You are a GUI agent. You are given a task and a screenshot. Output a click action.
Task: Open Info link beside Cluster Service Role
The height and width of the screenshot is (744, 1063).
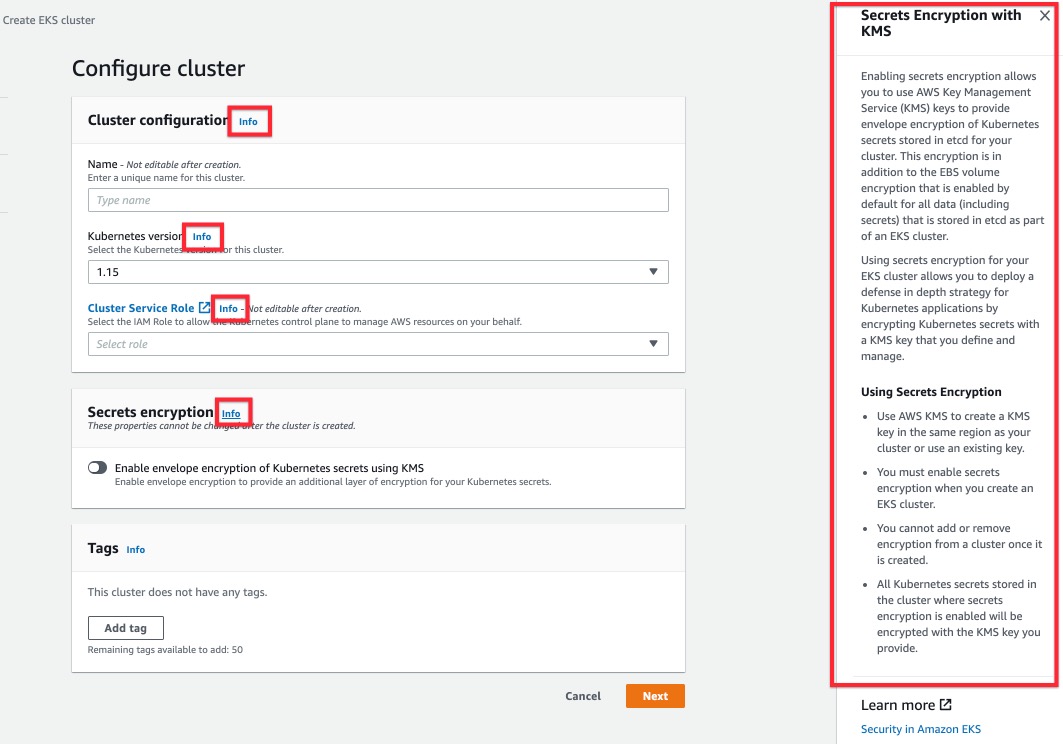point(228,309)
